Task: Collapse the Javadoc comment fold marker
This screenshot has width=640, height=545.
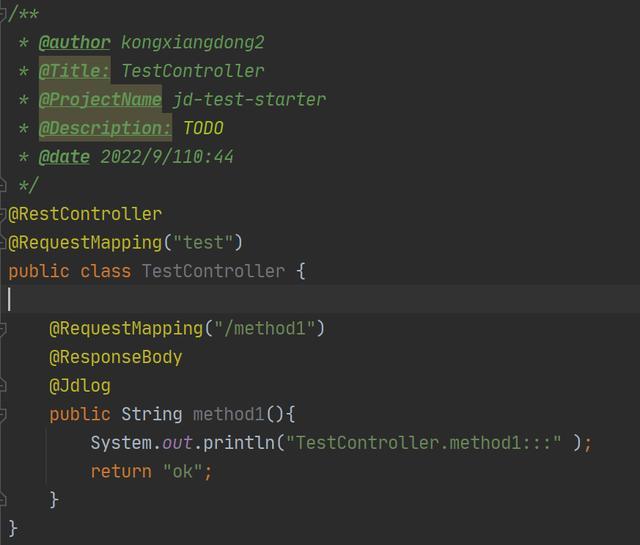Action: (x=4, y=13)
